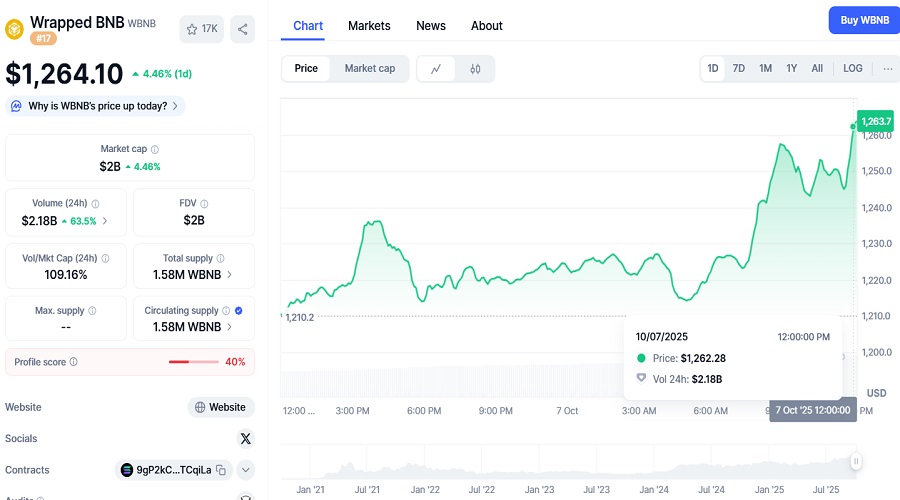This screenshot has height=500, width=900.
Task: Switch to line chart view icon
Action: (436, 69)
